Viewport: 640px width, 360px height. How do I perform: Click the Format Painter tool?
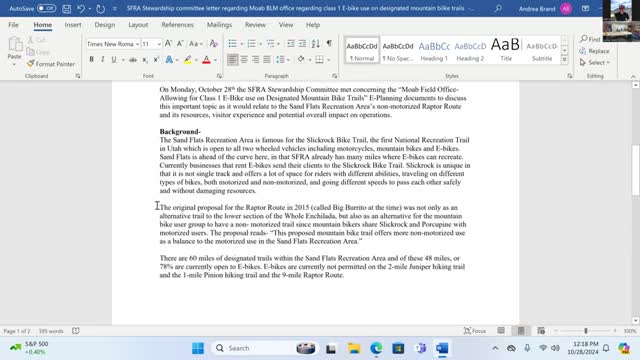click(x=51, y=64)
